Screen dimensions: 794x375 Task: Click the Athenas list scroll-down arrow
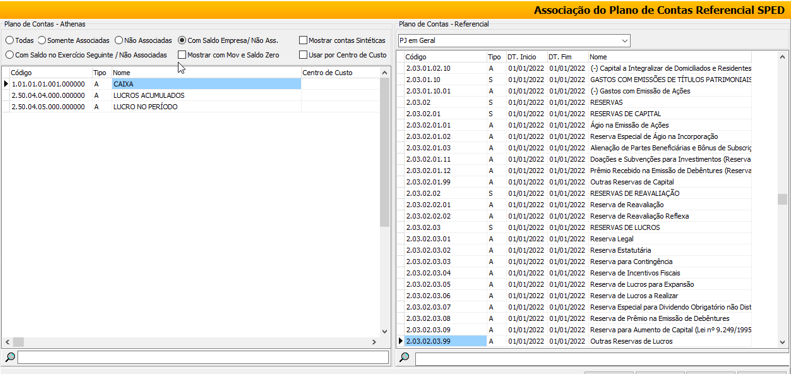tap(384, 331)
